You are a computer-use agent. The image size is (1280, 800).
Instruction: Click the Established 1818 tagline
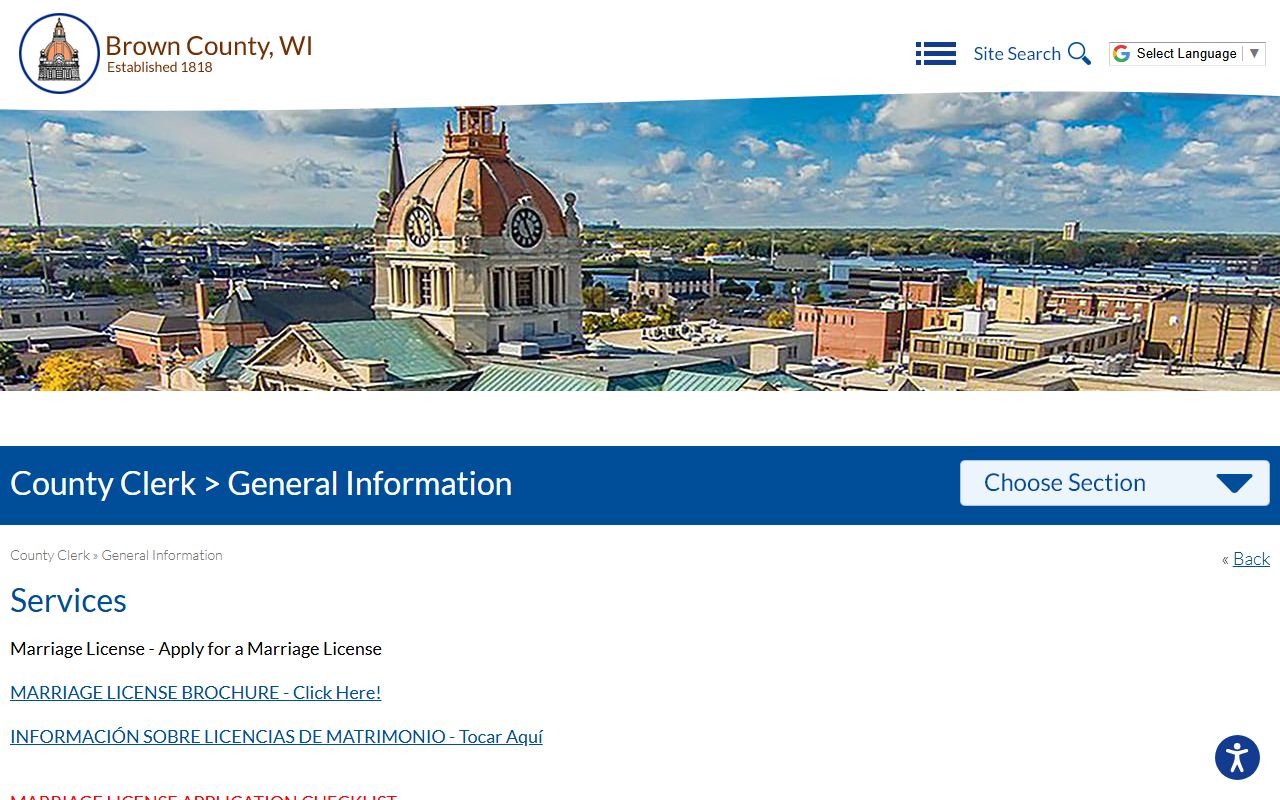pos(160,68)
